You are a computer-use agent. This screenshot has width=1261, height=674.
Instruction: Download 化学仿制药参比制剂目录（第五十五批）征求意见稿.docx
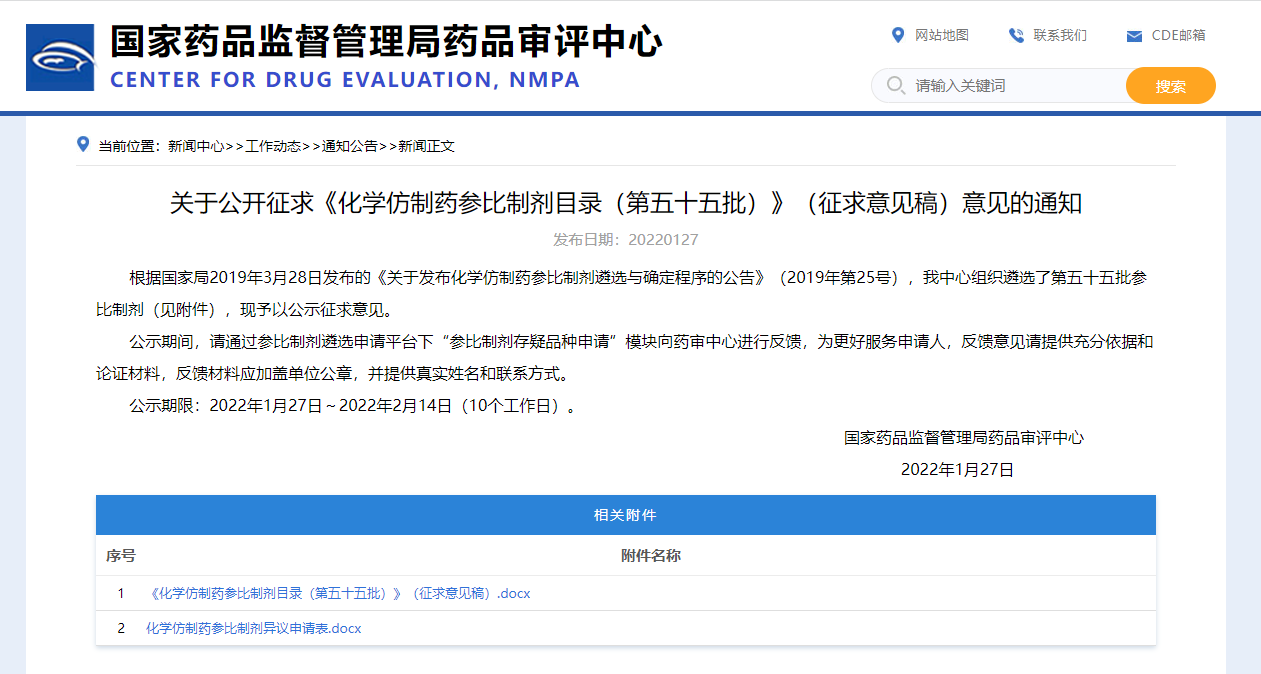338,593
